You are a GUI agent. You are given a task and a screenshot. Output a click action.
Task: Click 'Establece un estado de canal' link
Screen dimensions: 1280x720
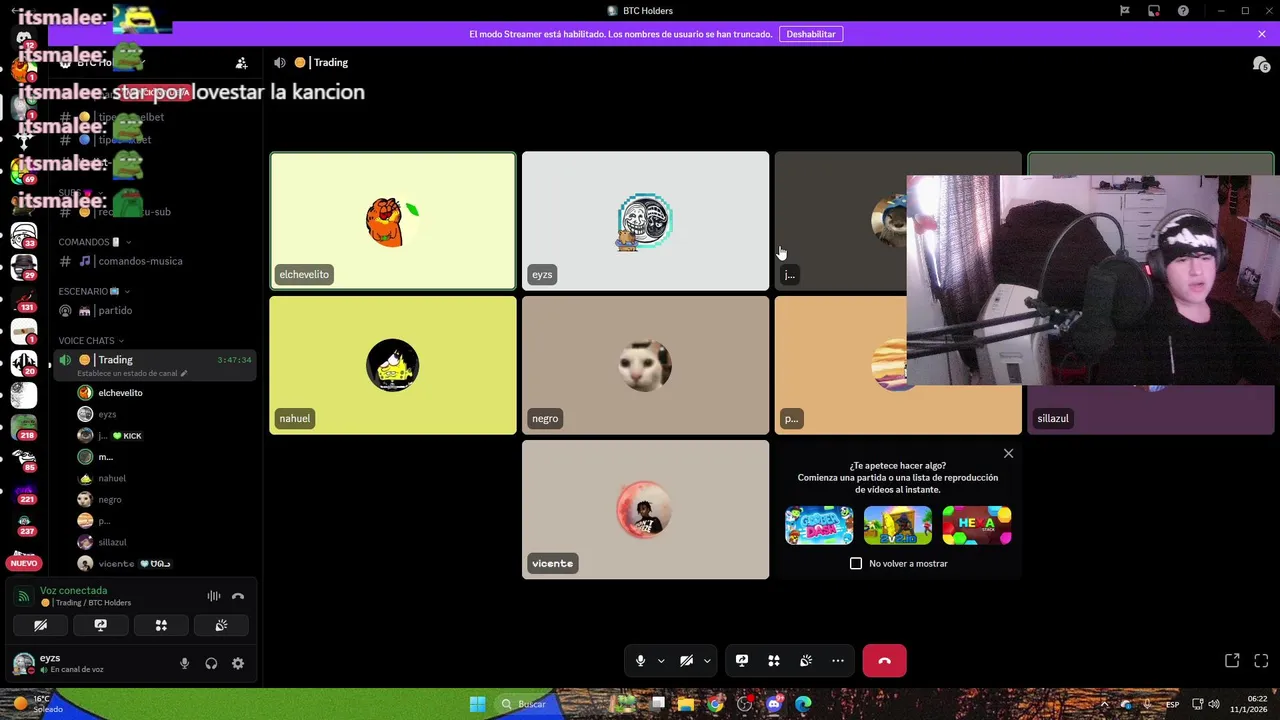pyautogui.click(x=132, y=373)
